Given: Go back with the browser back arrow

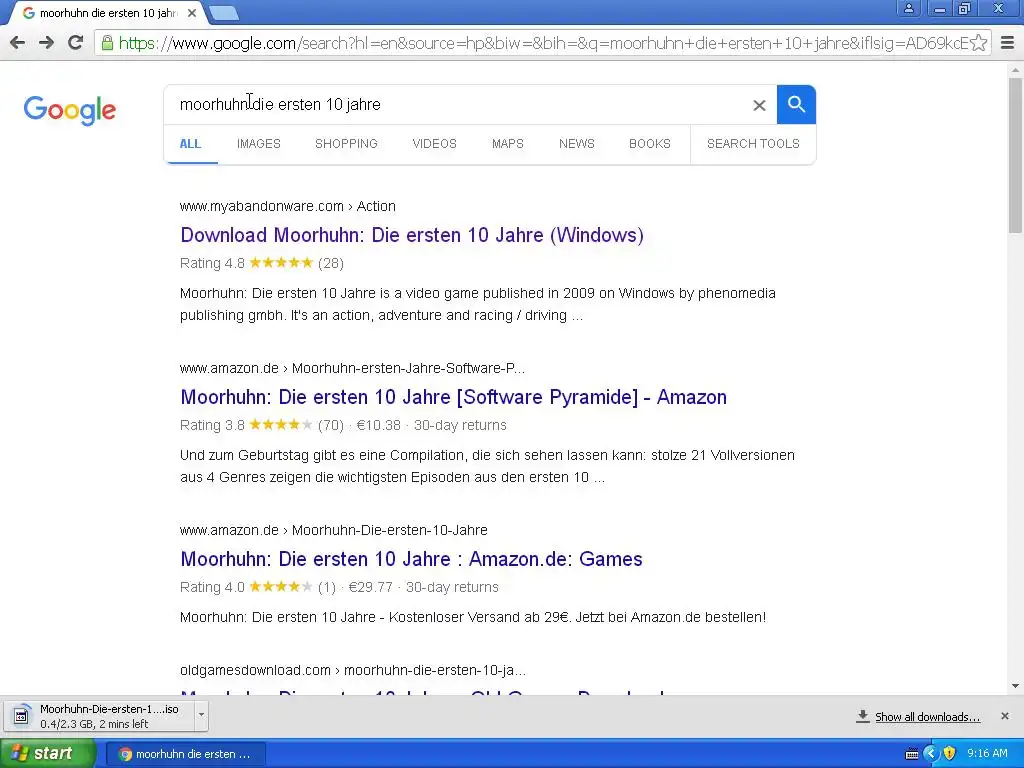Looking at the screenshot, I should 18,43.
